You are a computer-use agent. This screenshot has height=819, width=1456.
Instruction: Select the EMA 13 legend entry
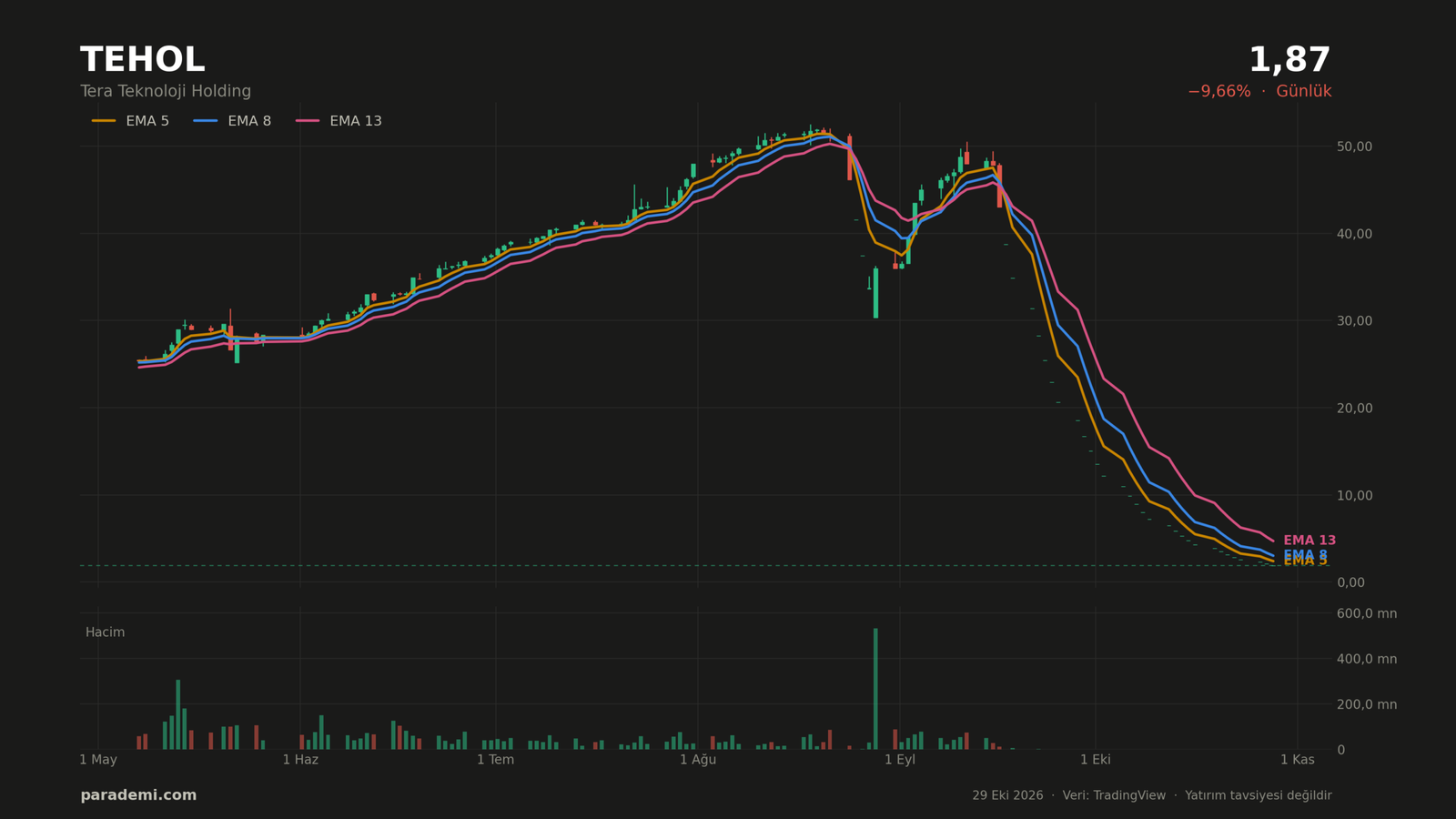coord(339,121)
